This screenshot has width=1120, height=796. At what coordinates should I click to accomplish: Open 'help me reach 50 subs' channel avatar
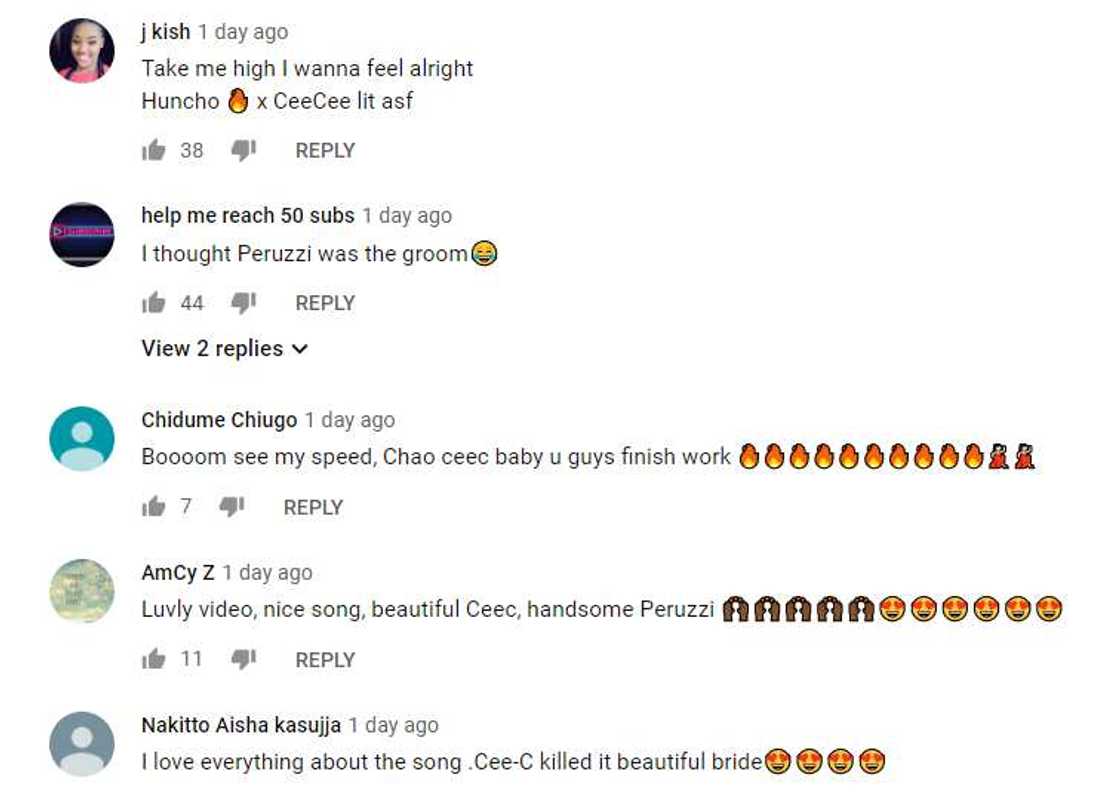82,235
